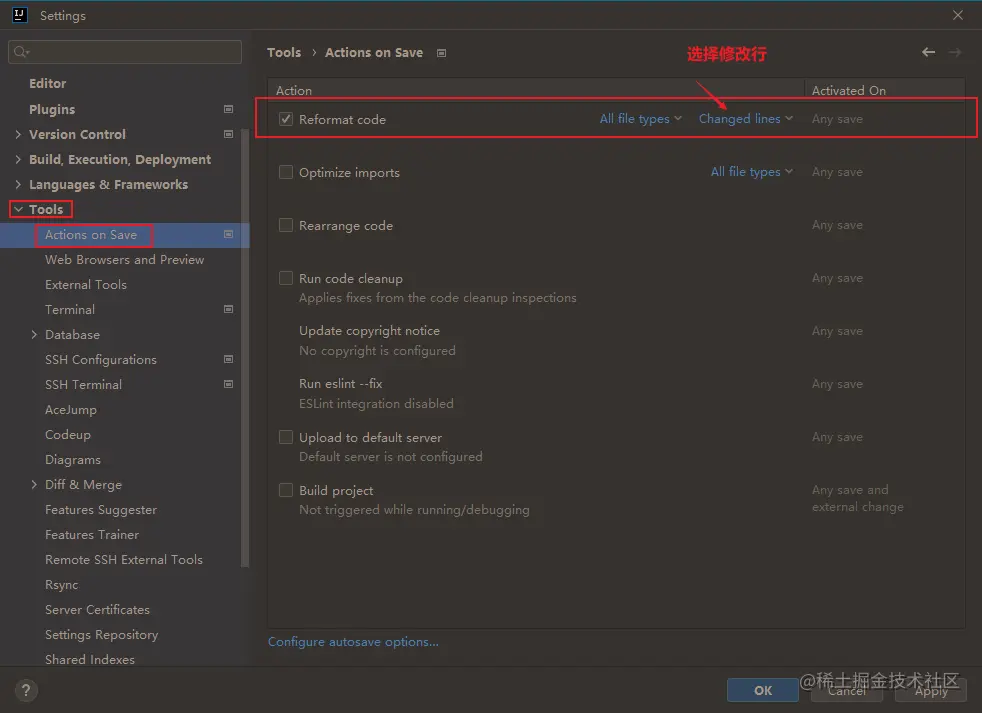This screenshot has width=982, height=713.
Task: Select Server Certificates settings
Action: pos(97,610)
